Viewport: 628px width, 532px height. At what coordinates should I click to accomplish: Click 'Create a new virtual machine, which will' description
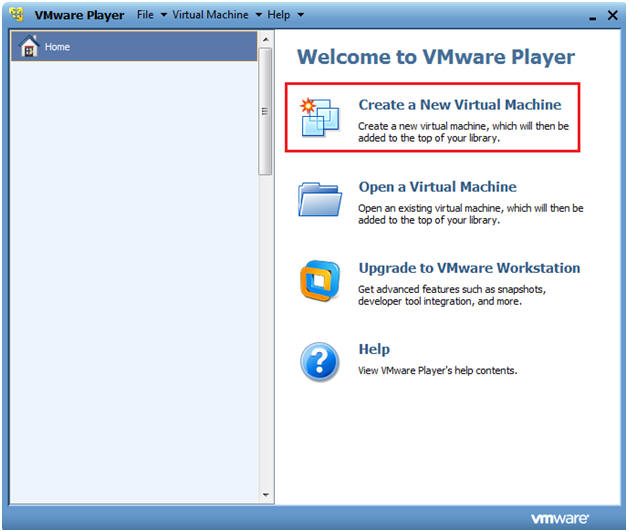coord(463,132)
